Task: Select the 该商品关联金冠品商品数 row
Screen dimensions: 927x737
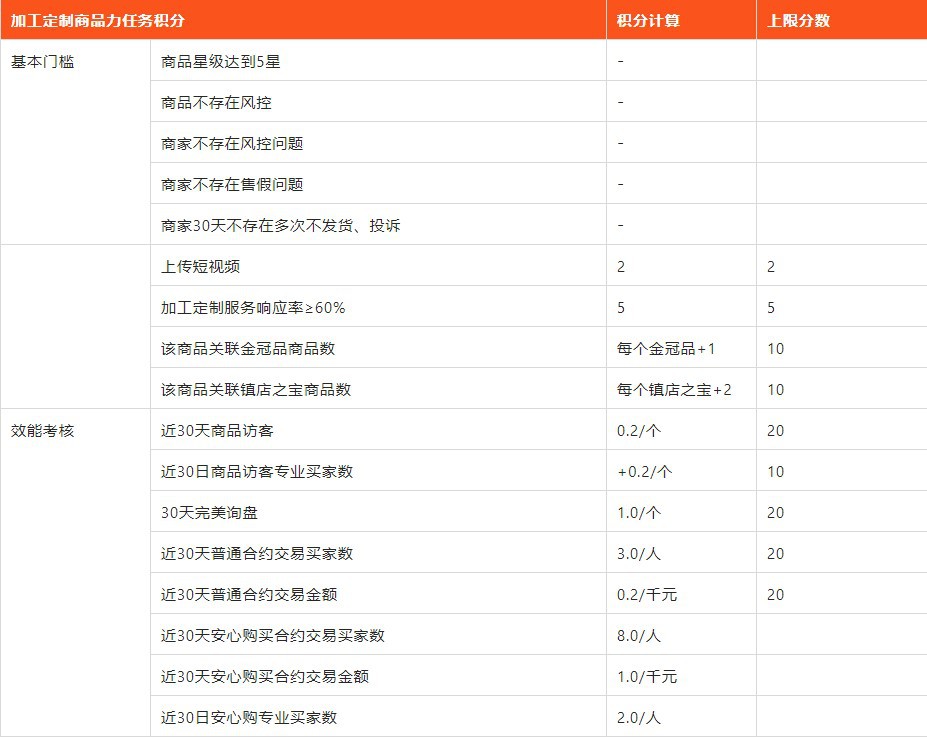Action: pyautogui.click(x=240, y=348)
